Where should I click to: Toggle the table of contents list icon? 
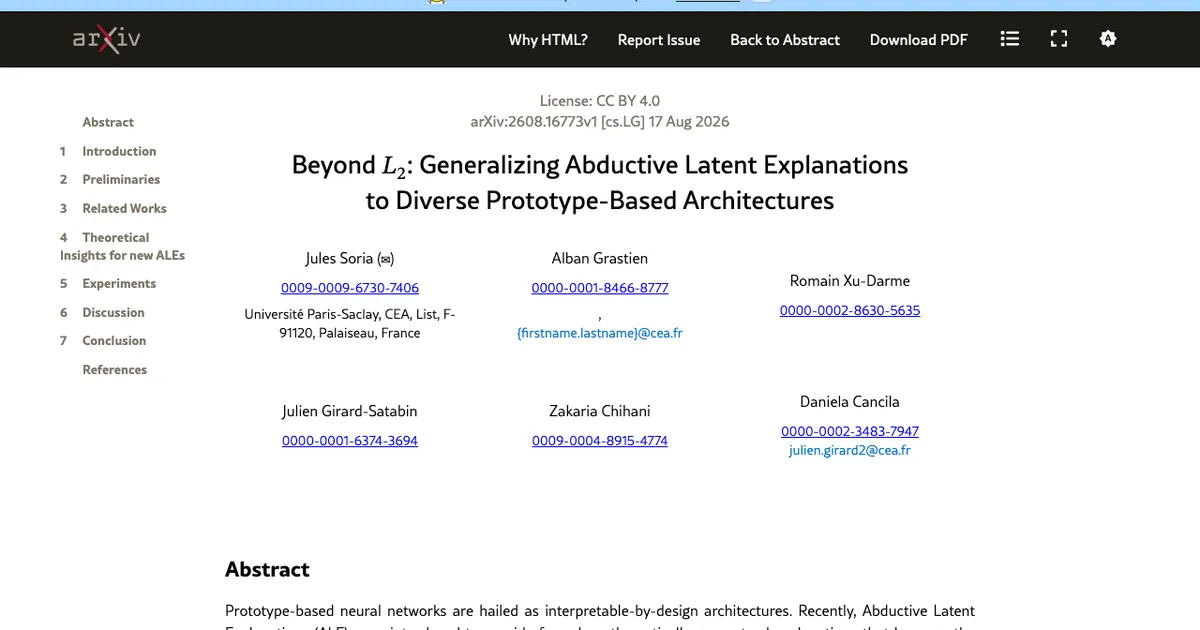coord(1010,39)
